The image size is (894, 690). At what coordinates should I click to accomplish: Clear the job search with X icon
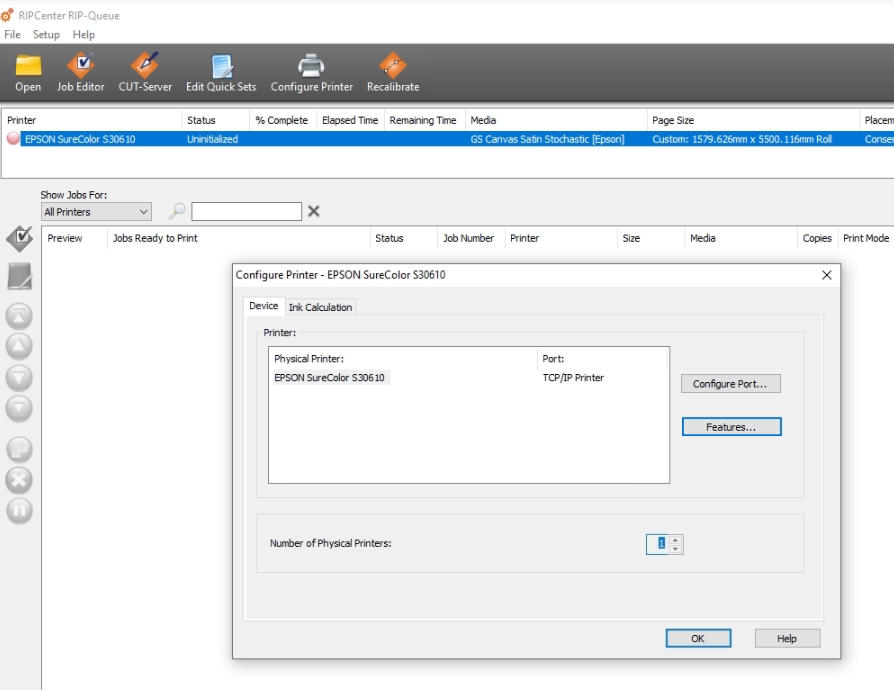point(314,211)
